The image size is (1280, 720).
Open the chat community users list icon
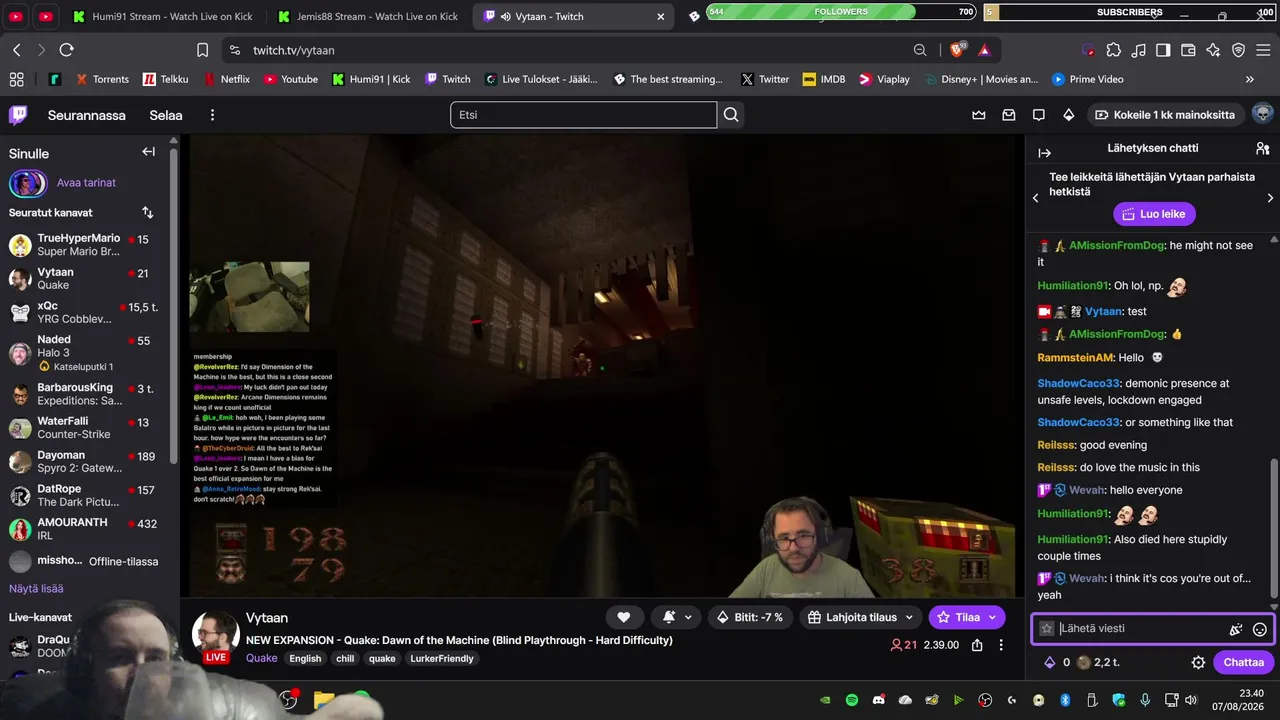[1262, 148]
